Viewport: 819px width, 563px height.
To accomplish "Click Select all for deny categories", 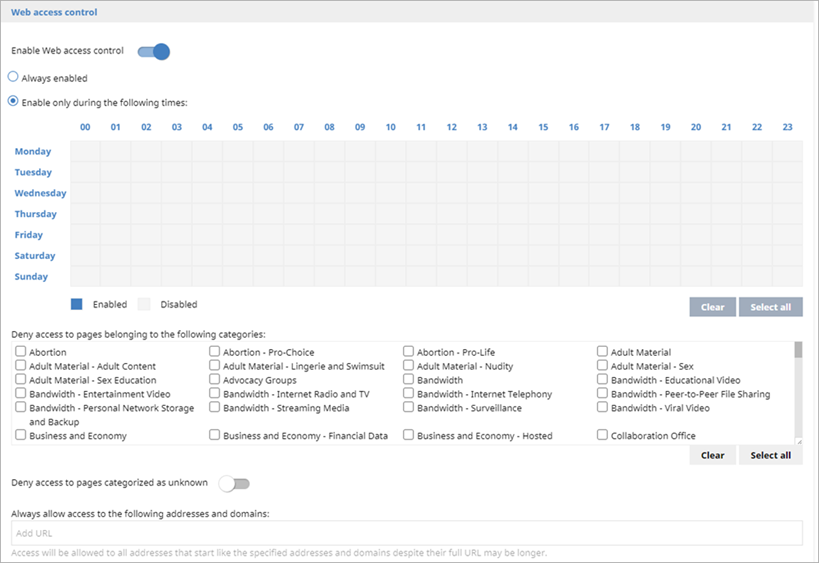I will click(x=770, y=455).
